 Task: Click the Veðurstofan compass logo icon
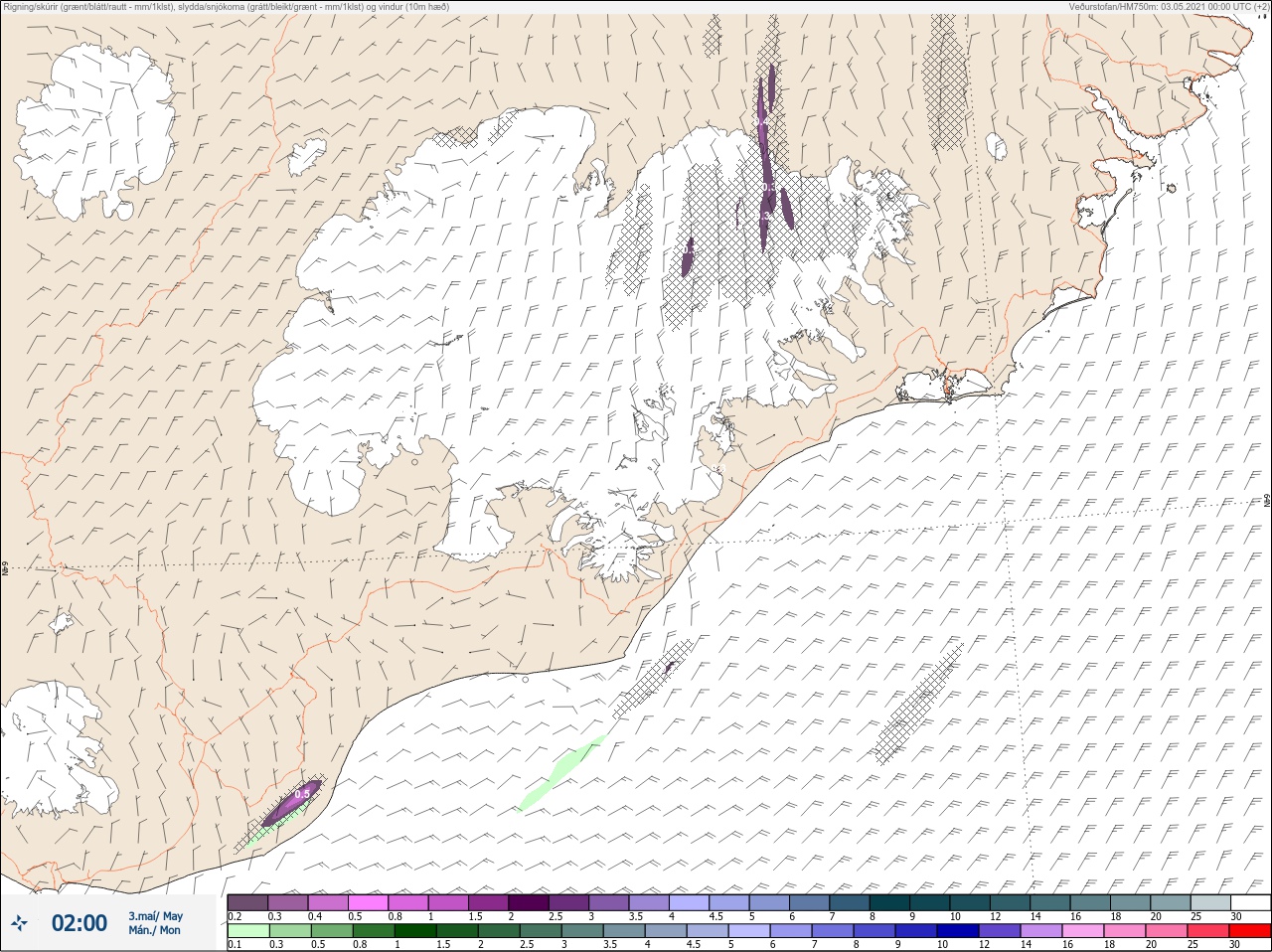19,923
